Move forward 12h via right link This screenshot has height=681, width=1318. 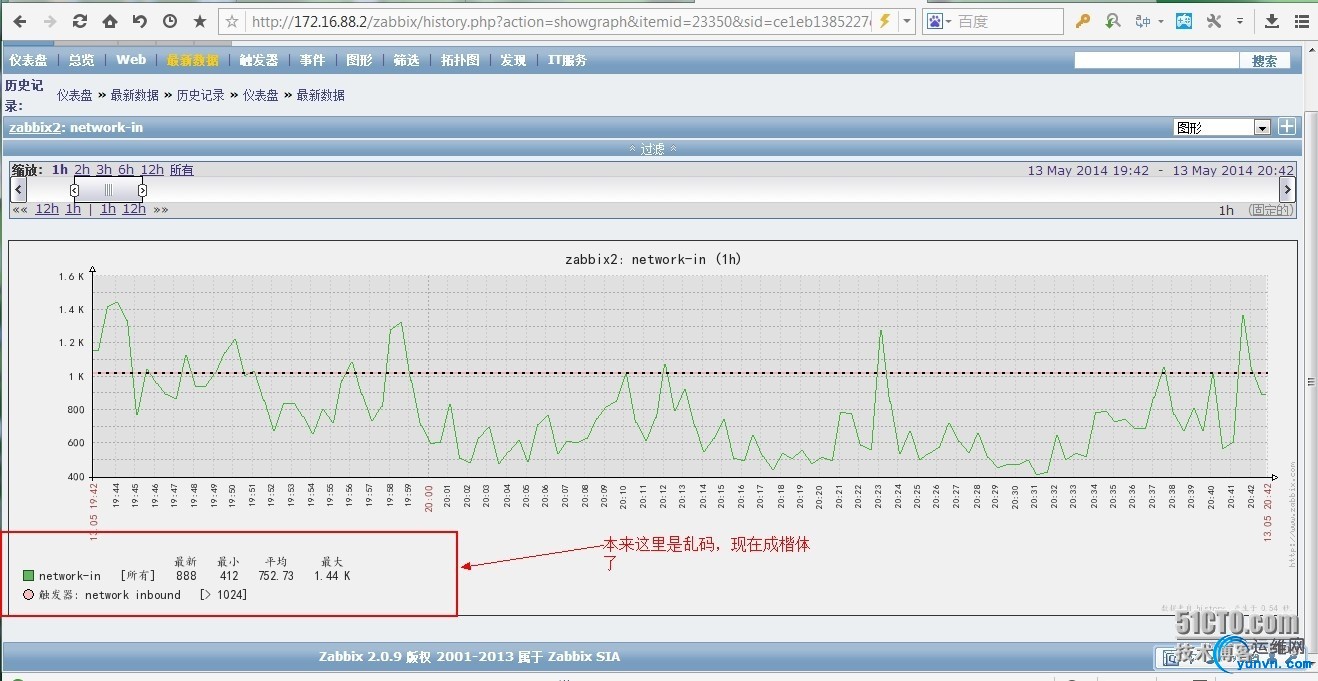134,209
